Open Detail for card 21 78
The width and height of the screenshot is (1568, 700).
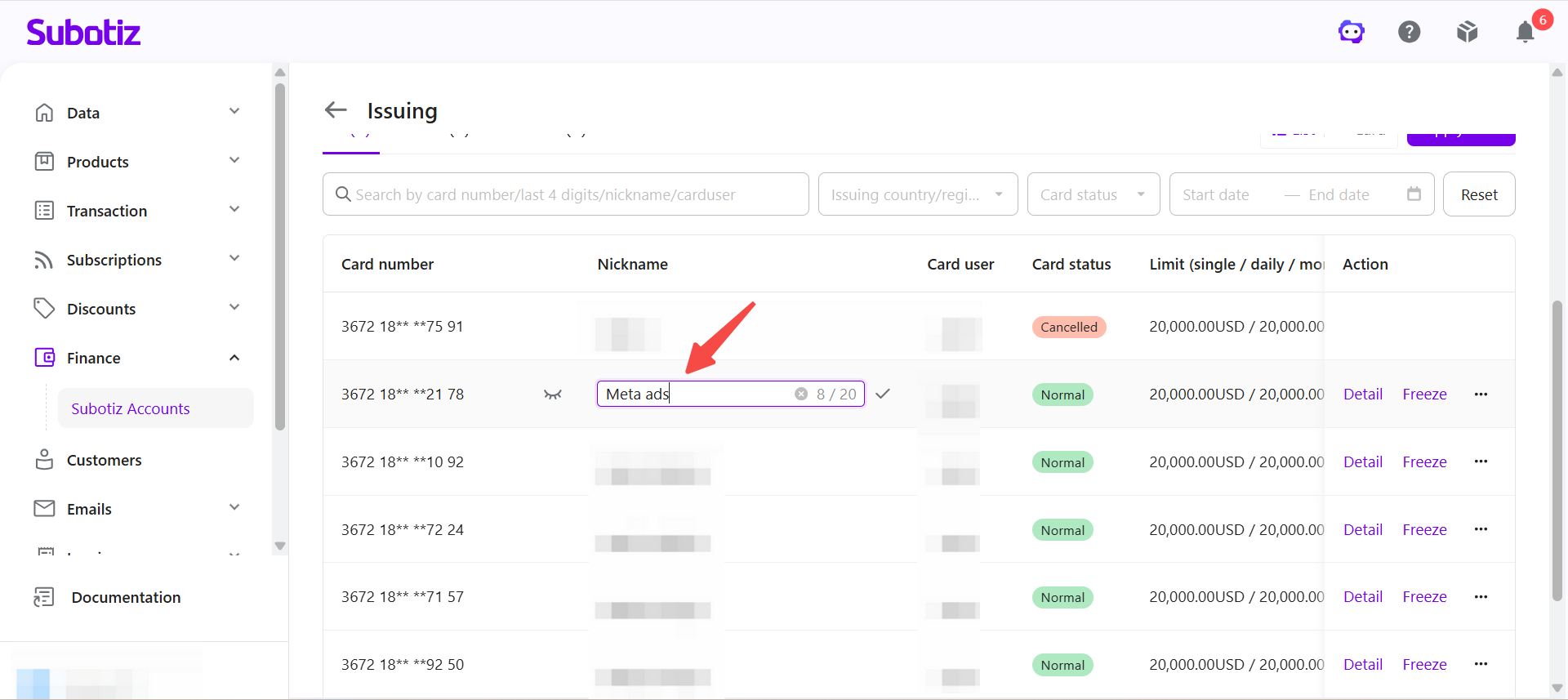(1363, 395)
